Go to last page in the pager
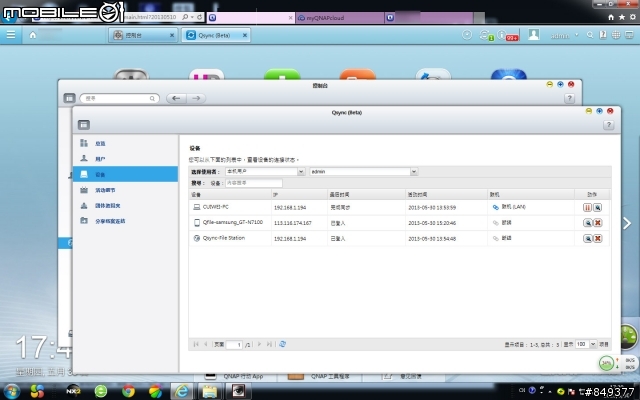 coord(269,344)
